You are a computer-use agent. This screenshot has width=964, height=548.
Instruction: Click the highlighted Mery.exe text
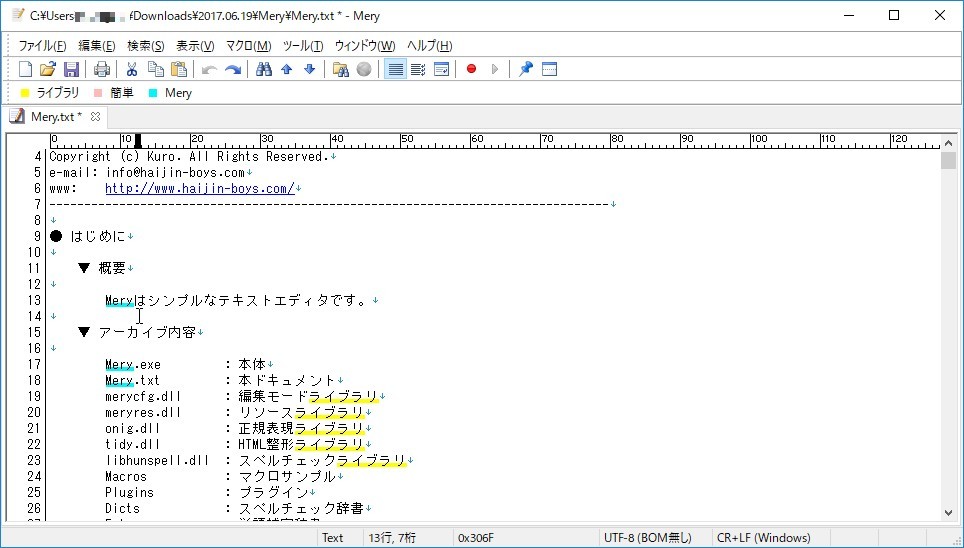point(133,364)
